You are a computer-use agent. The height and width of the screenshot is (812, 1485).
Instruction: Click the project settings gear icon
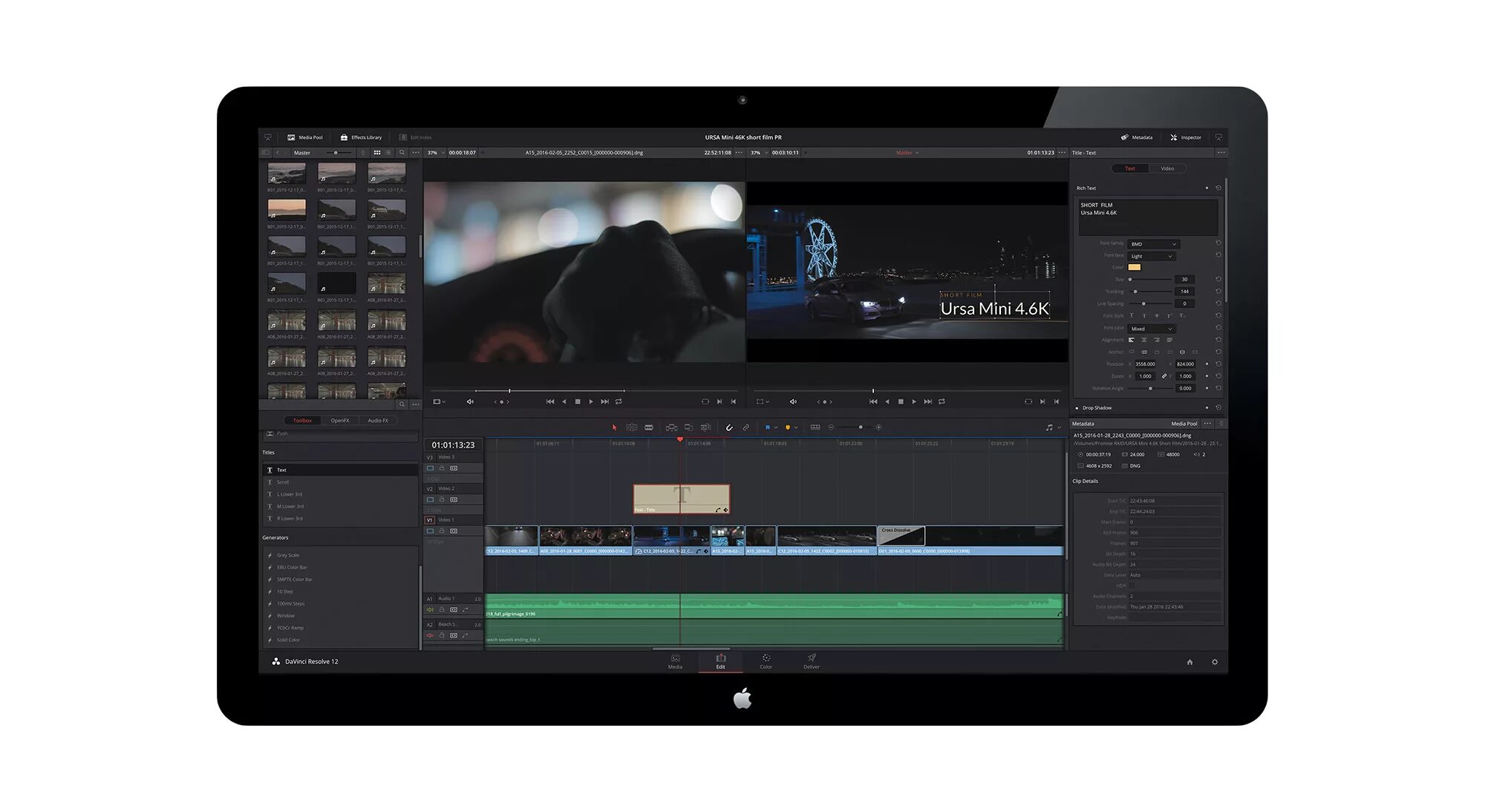tap(1215, 662)
